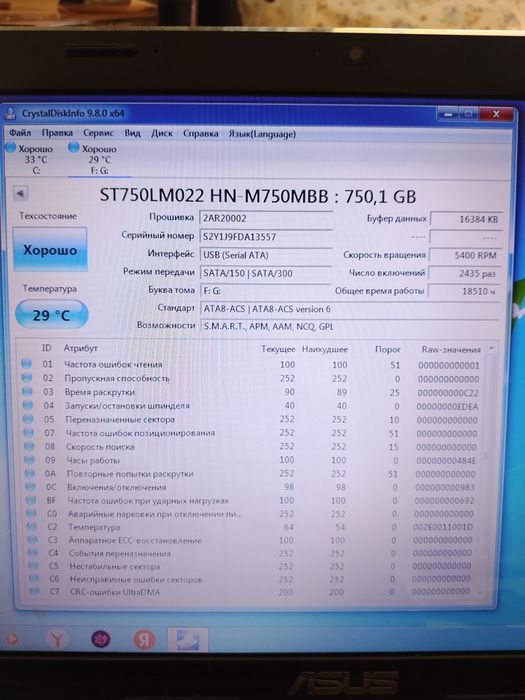
Task: Click the Наихудшее column header
Action: (x=325, y=350)
